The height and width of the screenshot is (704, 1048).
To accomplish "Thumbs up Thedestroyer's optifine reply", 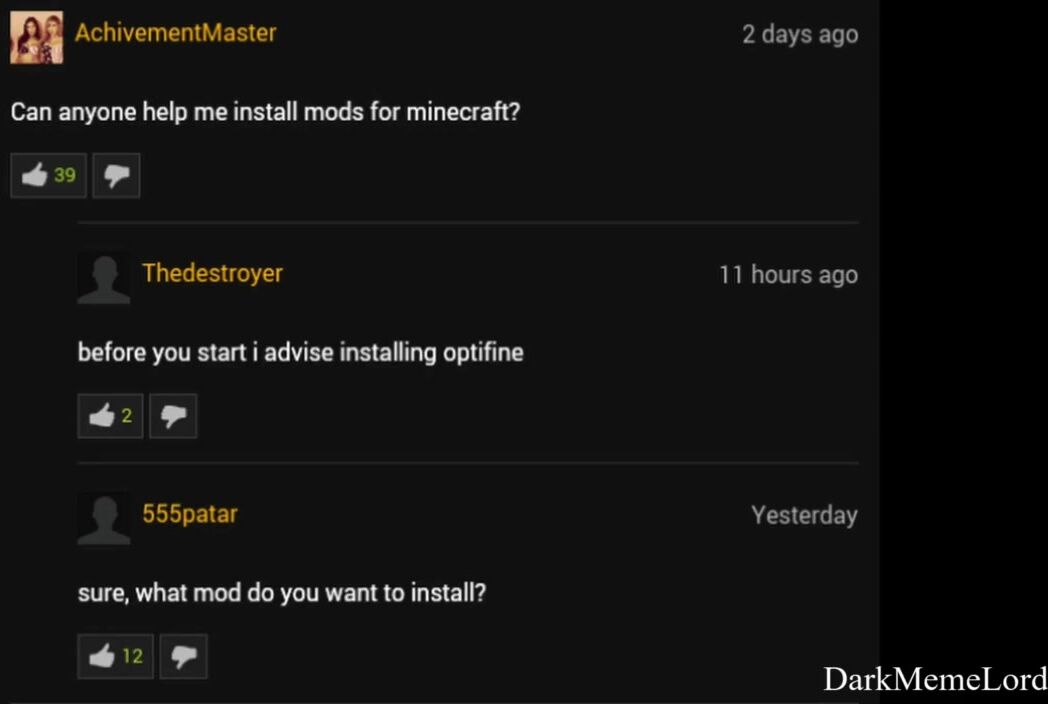I will pos(110,416).
